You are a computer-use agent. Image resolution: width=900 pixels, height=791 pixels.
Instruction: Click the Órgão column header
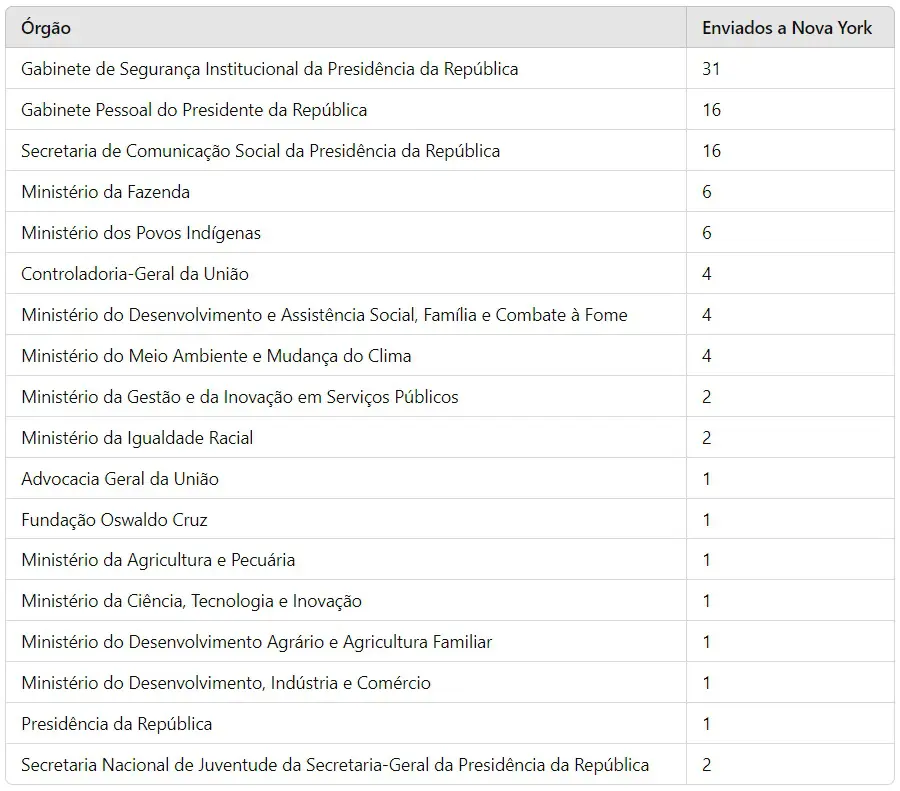point(346,28)
